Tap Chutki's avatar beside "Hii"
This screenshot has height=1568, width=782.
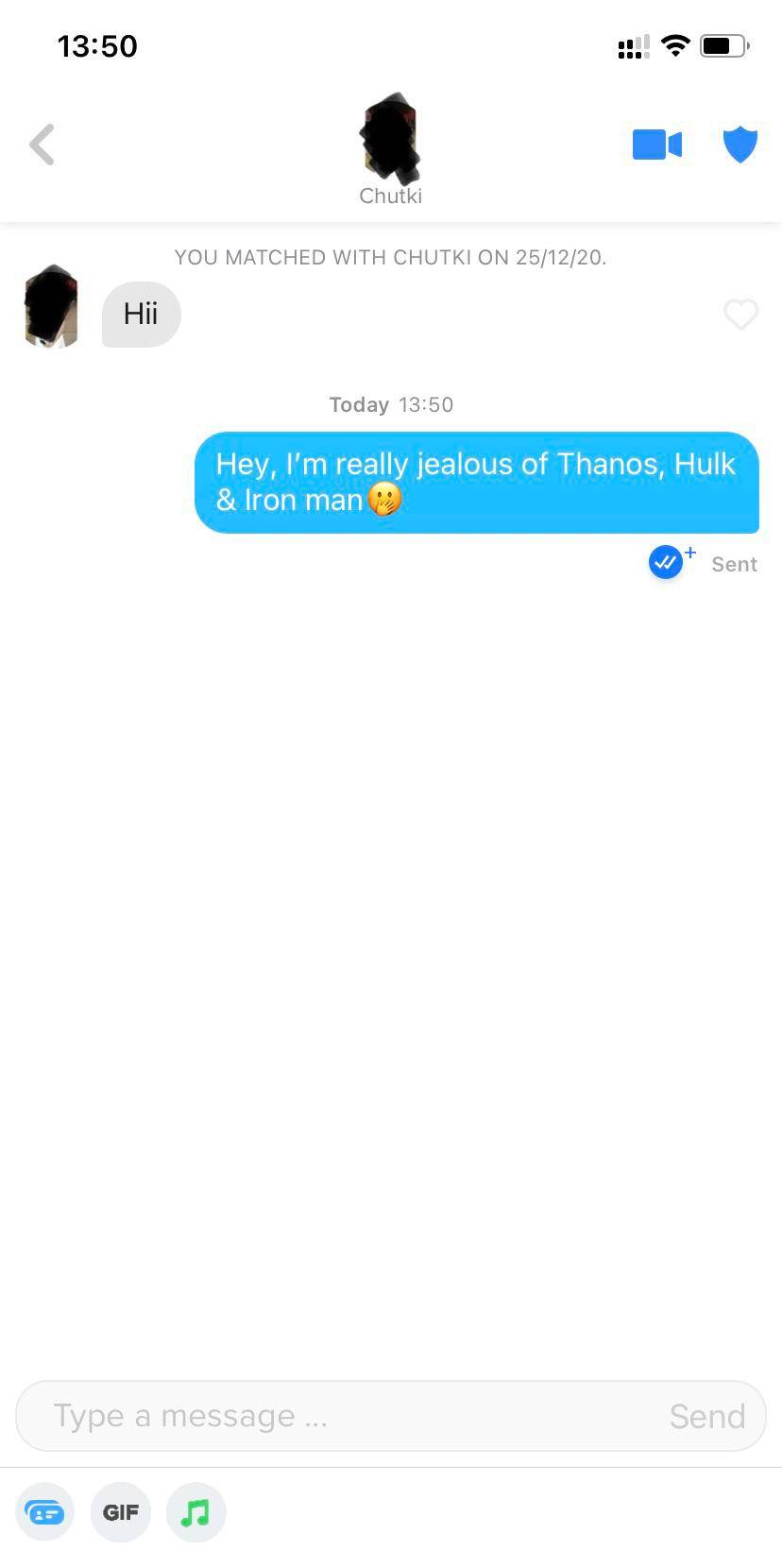click(51, 307)
